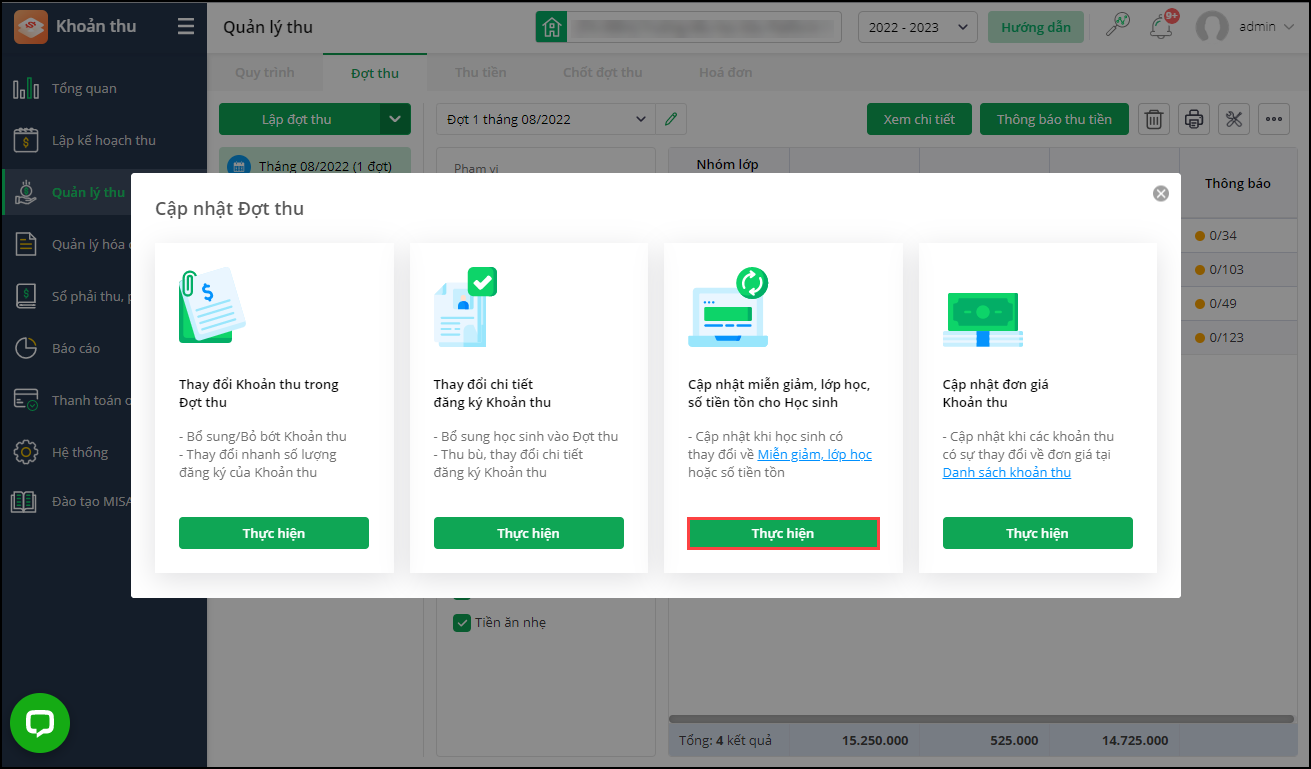Open the 2022 - 2023 school year dropdown

click(917, 27)
